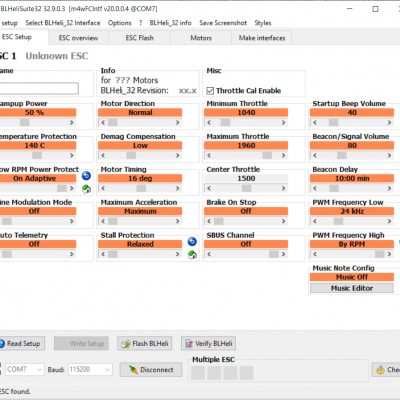
Task: Click the PWM Frequency High By RPM value
Action: (x=352, y=244)
